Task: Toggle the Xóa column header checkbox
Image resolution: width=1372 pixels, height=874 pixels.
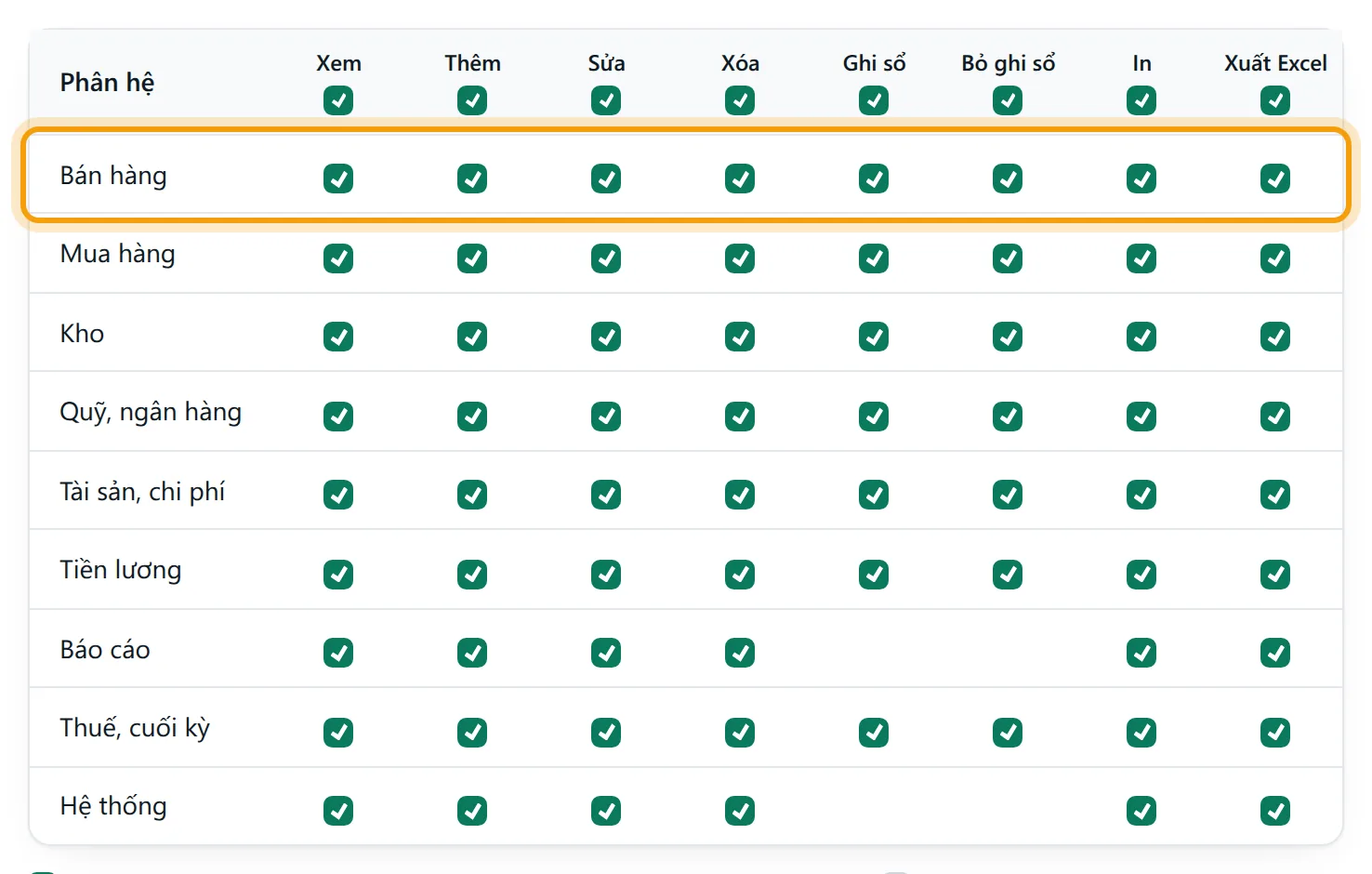Action: (x=740, y=100)
